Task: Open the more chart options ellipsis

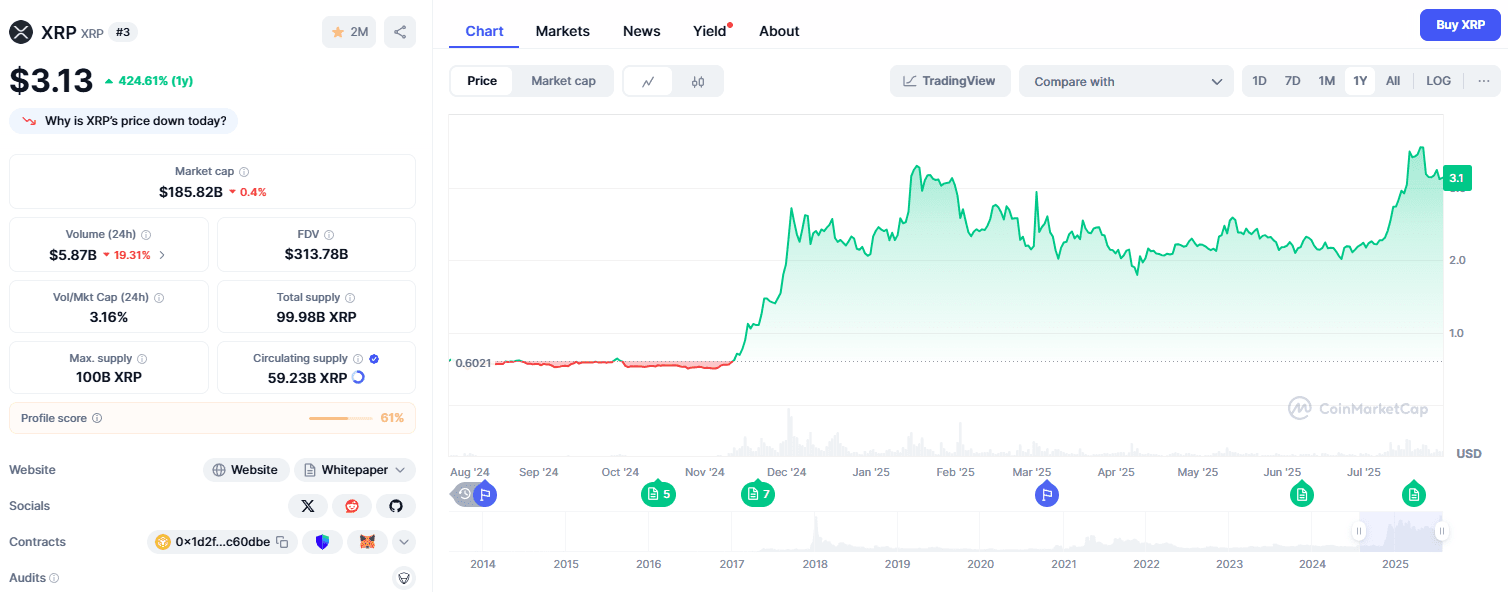Action: [1484, 81]
